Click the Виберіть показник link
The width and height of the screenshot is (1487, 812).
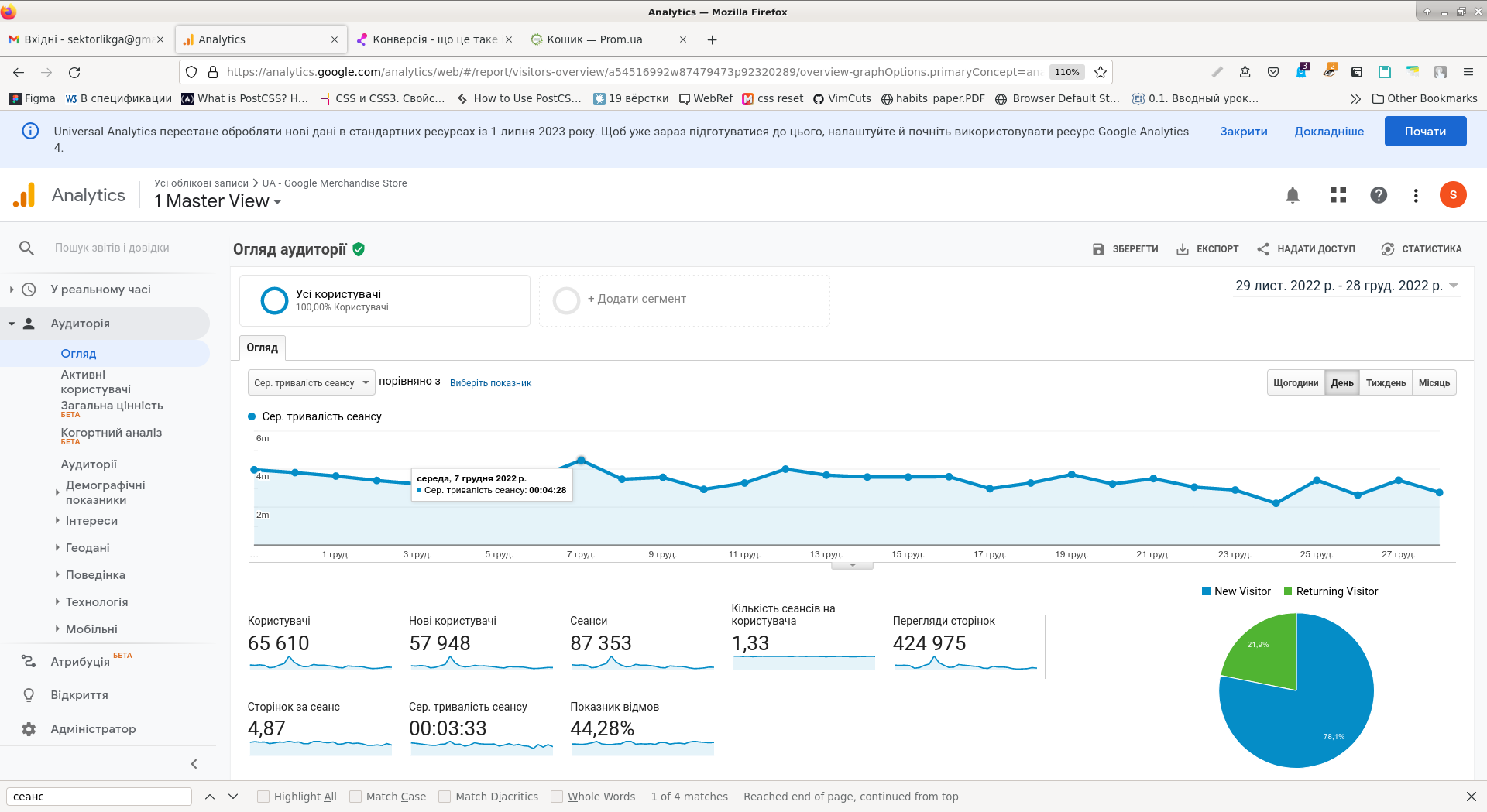(490, 383)
